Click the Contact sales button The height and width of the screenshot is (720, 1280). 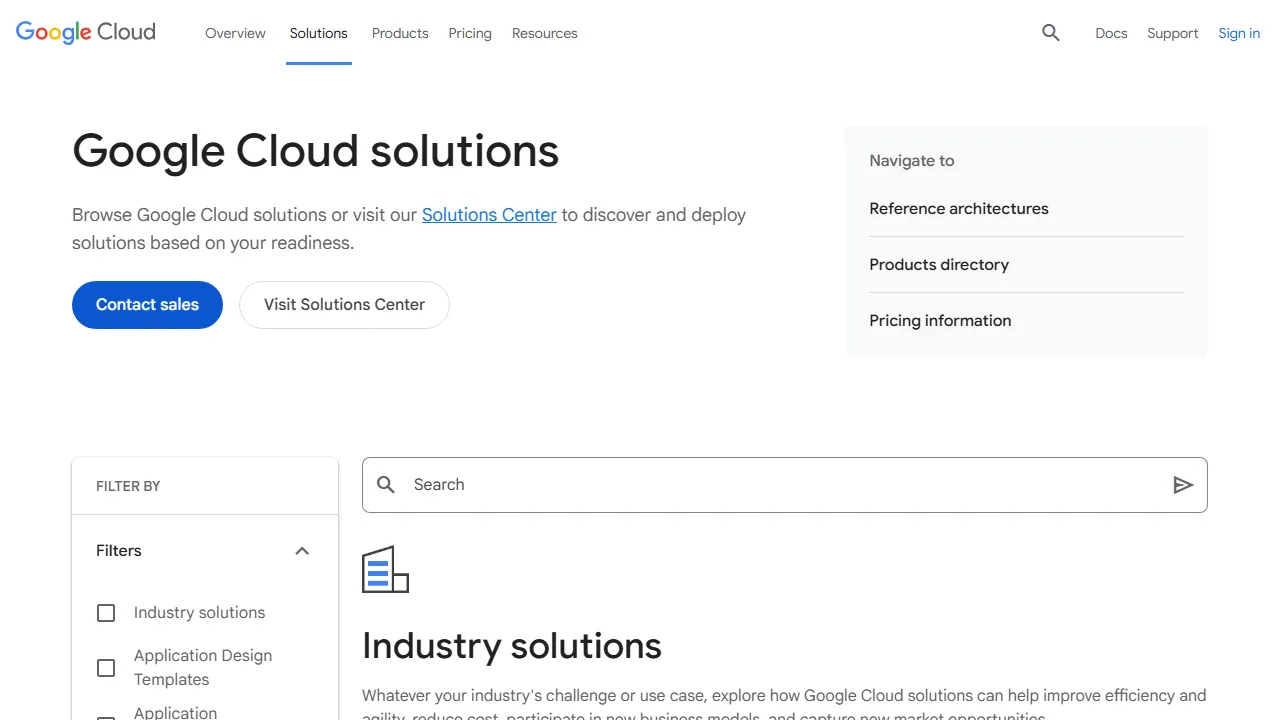pos(147,305)
